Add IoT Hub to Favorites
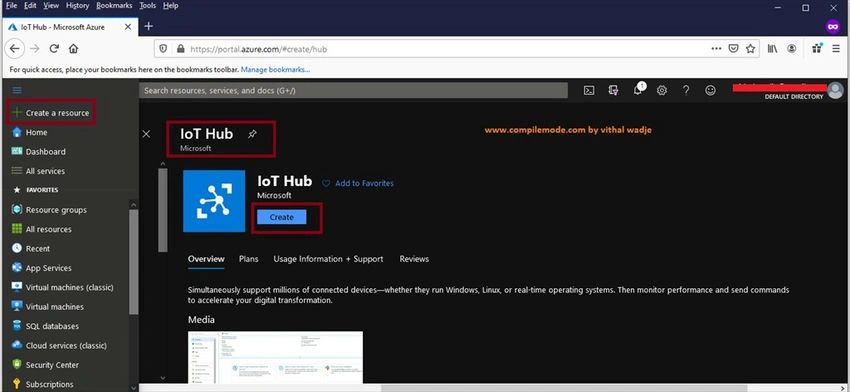The width and height of the screenshot is (850, 392). tap(358, 184)
